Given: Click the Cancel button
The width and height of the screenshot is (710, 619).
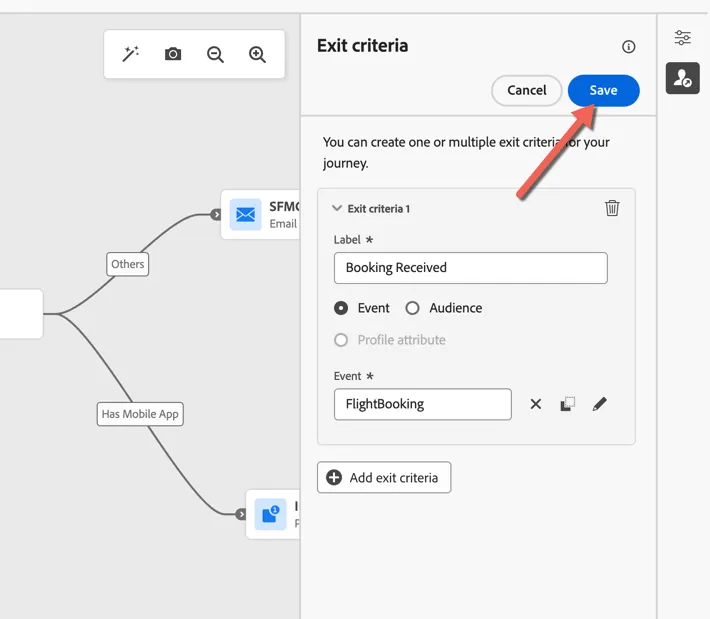Looking at the screenshot, I should pyautogui.click(x=527, y=91).
